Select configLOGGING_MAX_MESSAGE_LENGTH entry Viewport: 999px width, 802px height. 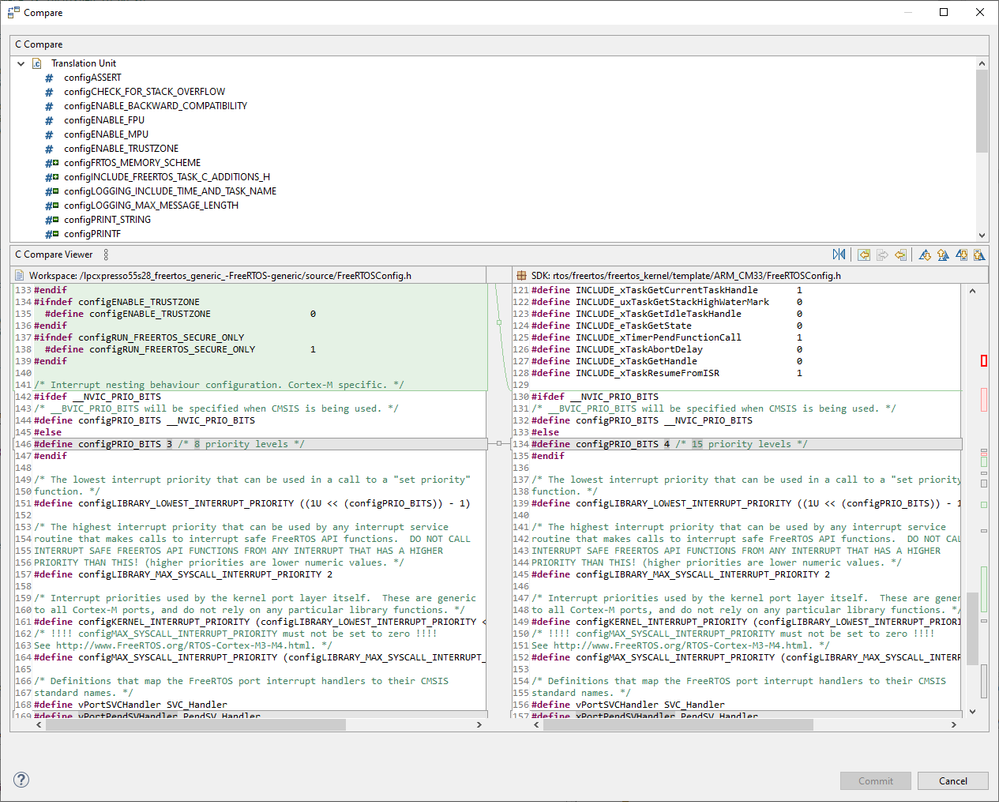(x=151, y=205)
